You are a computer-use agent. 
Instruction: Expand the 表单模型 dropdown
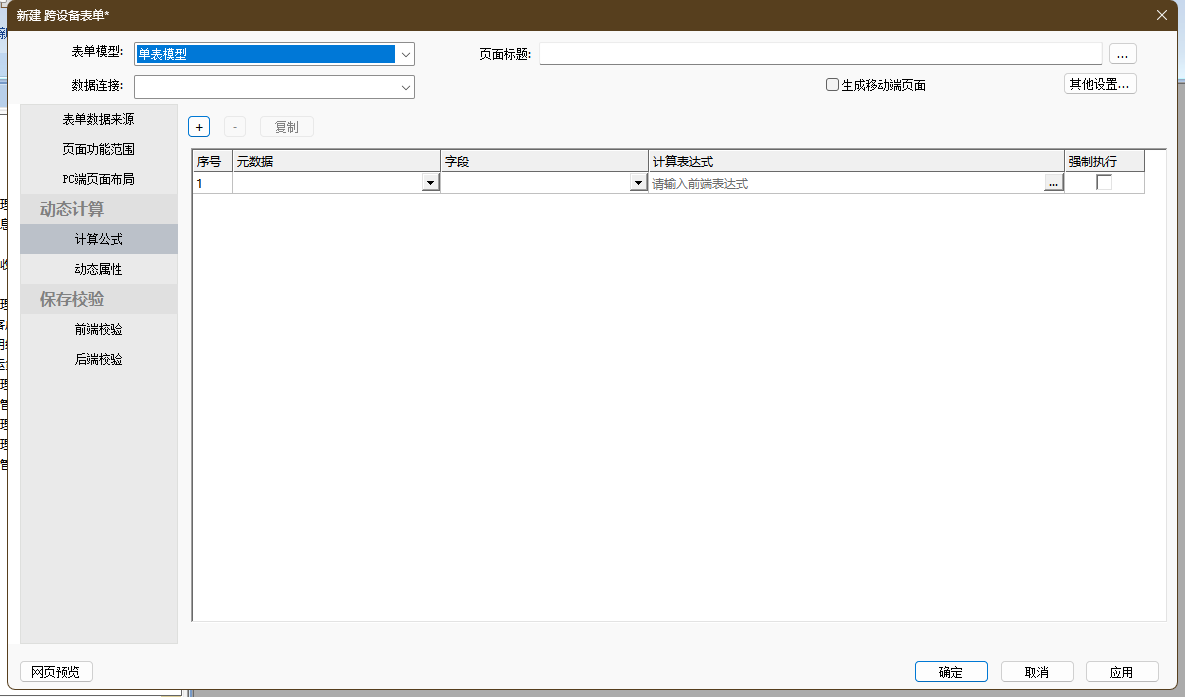coord(405,54)
